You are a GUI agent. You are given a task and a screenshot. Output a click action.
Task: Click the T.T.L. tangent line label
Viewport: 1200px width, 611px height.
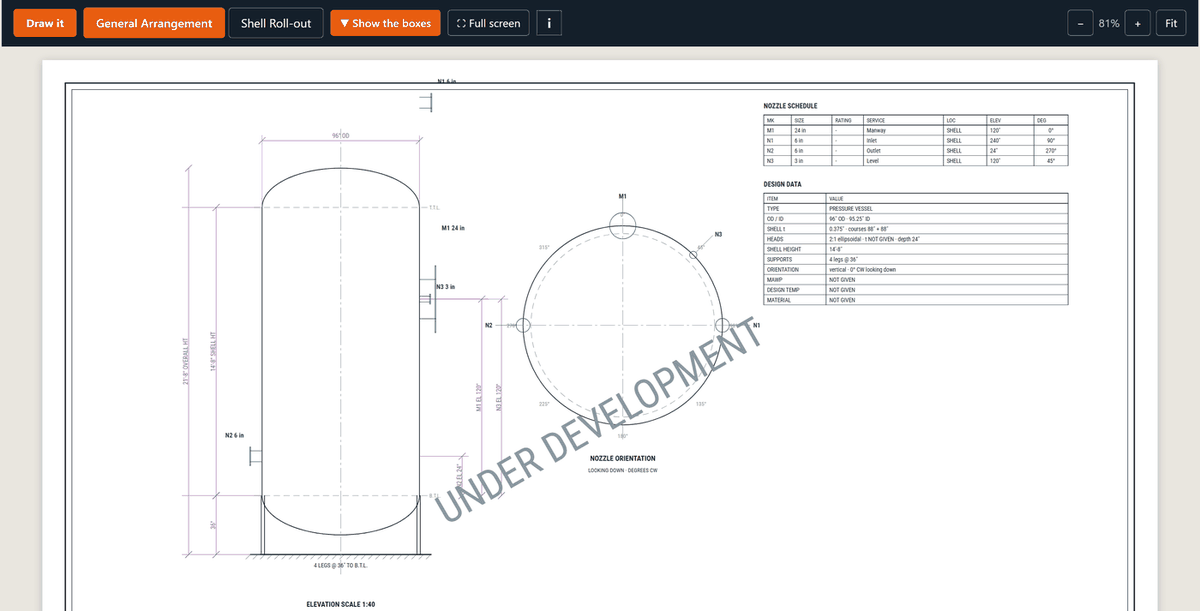point(434,208)
